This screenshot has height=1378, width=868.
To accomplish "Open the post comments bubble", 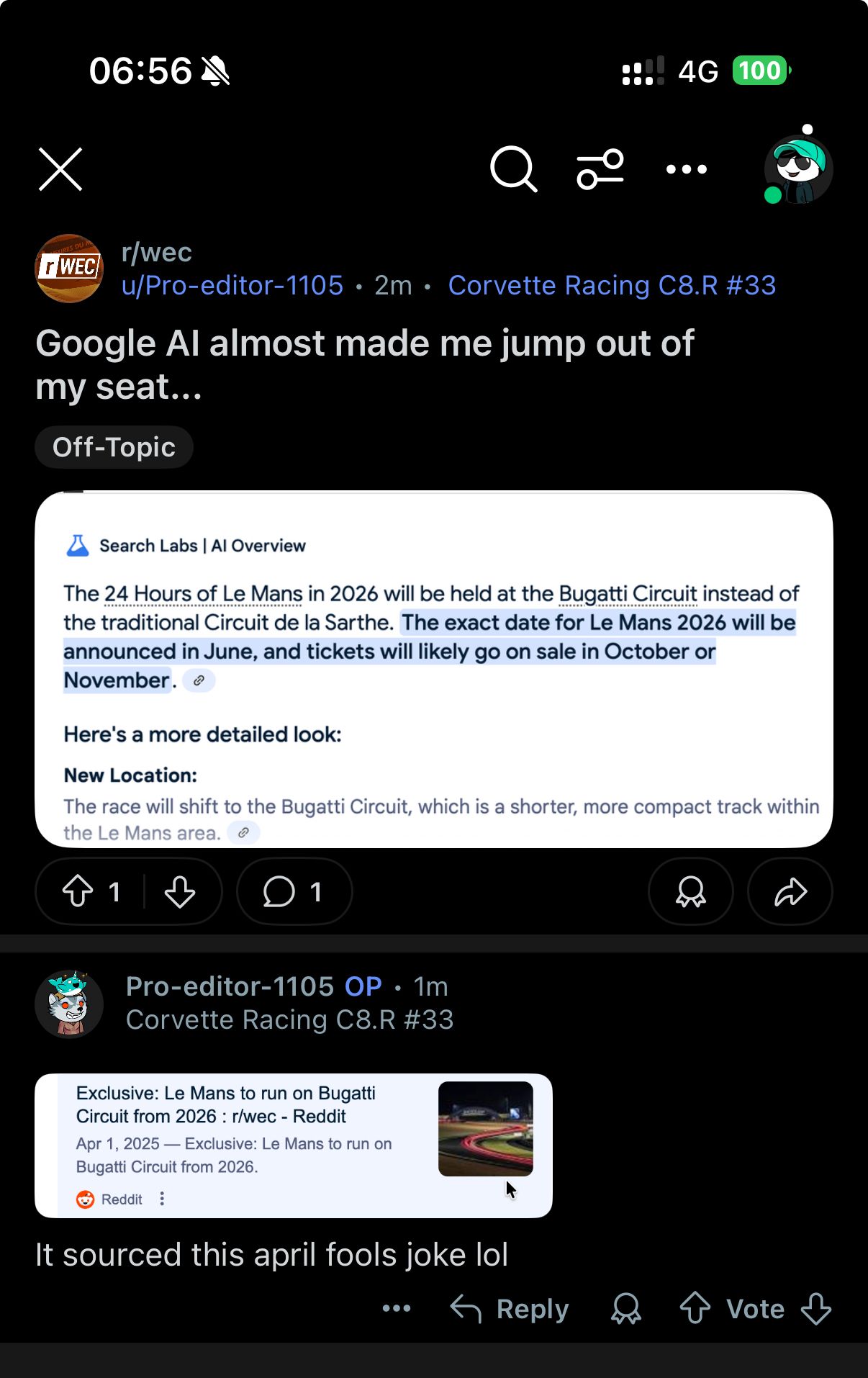I will click(294, 891).
